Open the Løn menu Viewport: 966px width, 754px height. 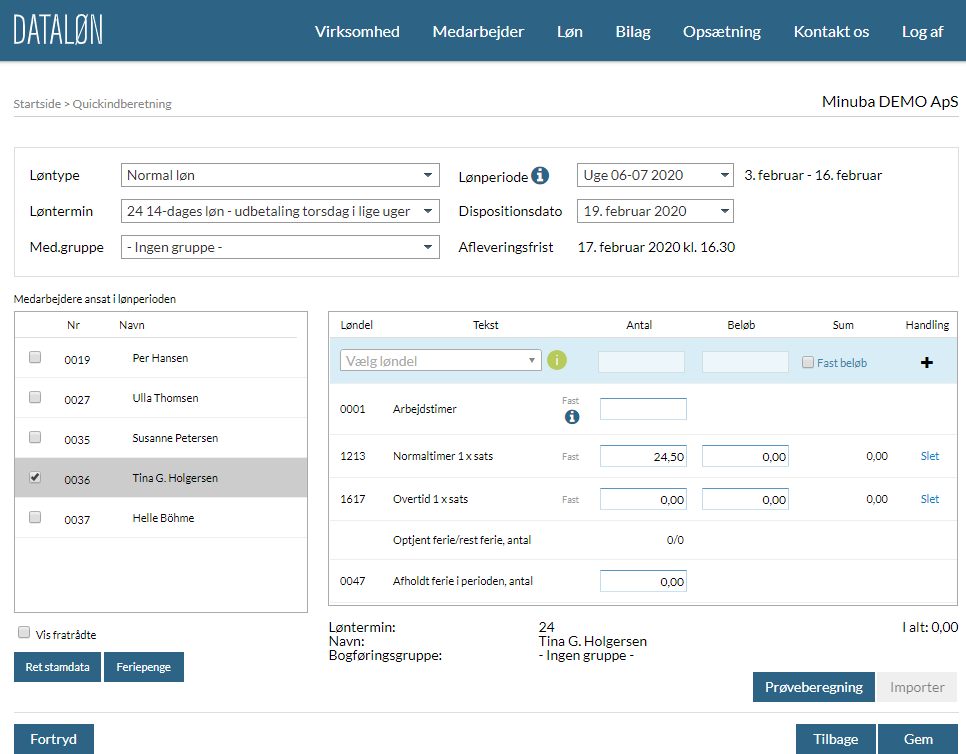click(570, 31)
